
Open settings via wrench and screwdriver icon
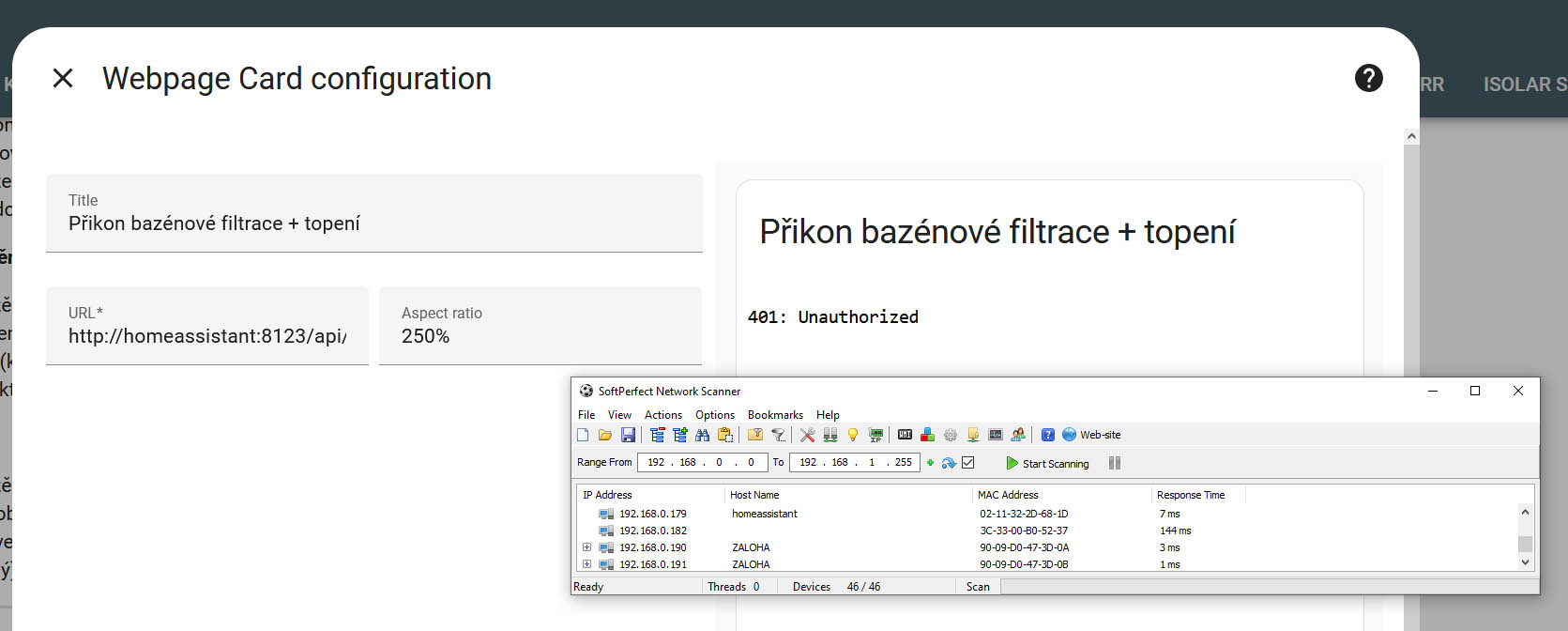[x=807, y=435]
